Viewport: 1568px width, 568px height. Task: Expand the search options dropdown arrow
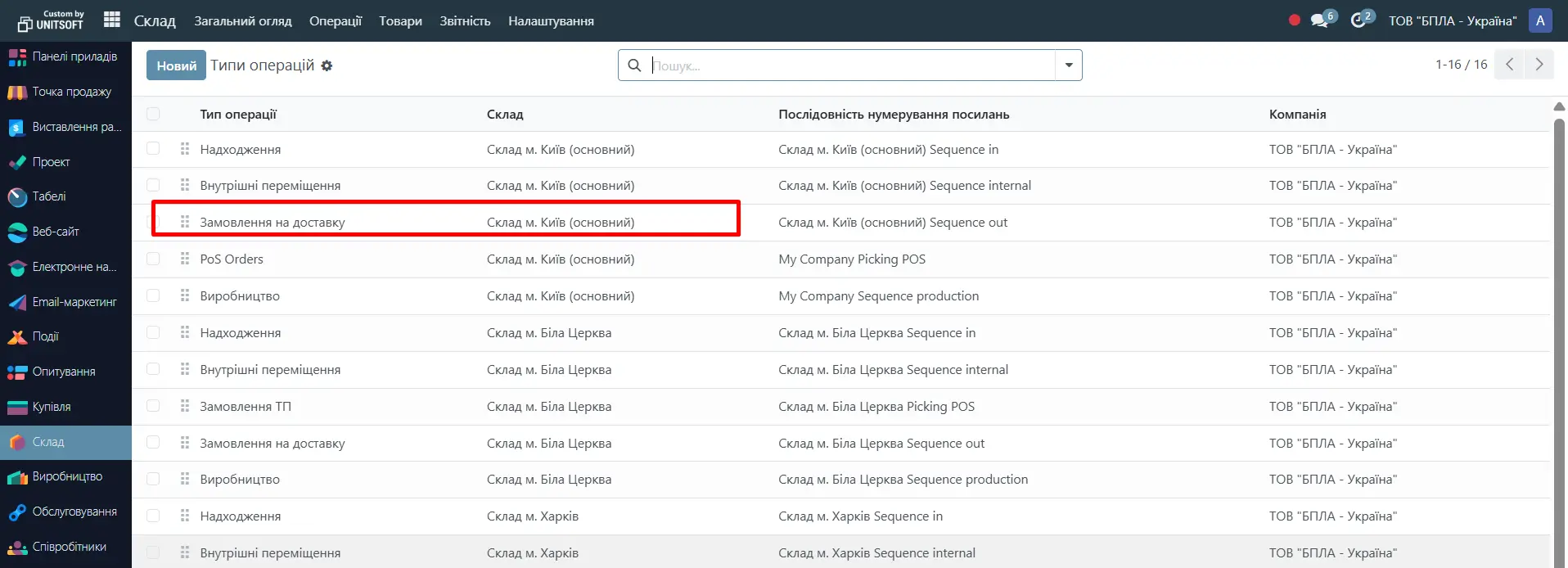(x=1069, y=65)
